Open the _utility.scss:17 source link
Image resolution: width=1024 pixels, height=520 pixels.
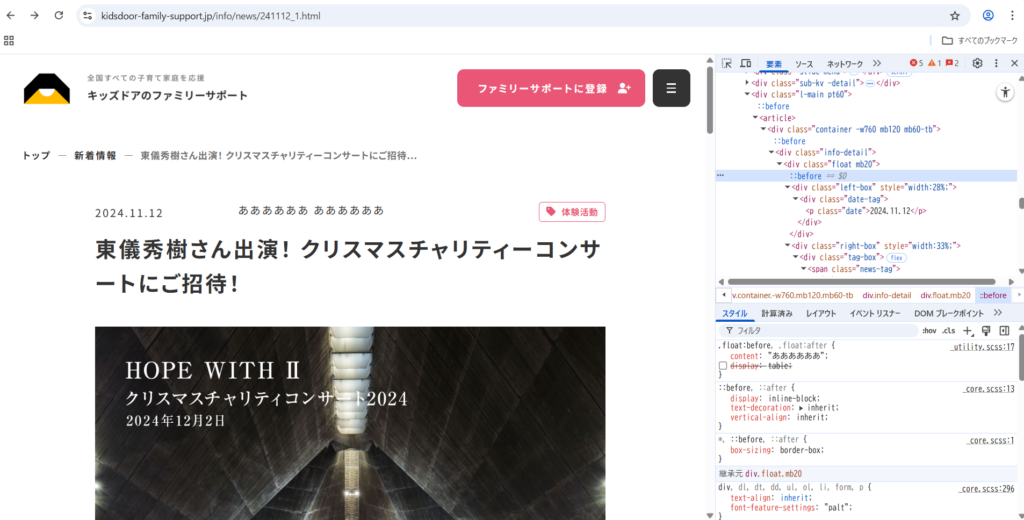click(x=982, y=346)
